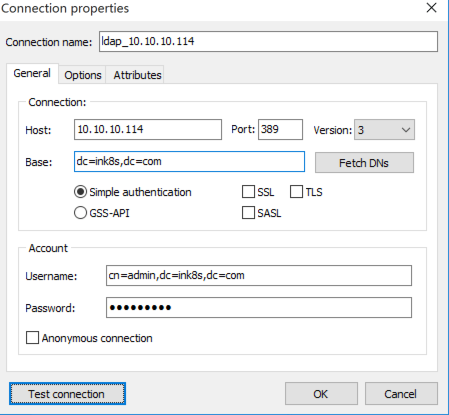Focus the Connection name field
Image resolution: width=449 pixels, height=415 pixels.
click(268, 42)
